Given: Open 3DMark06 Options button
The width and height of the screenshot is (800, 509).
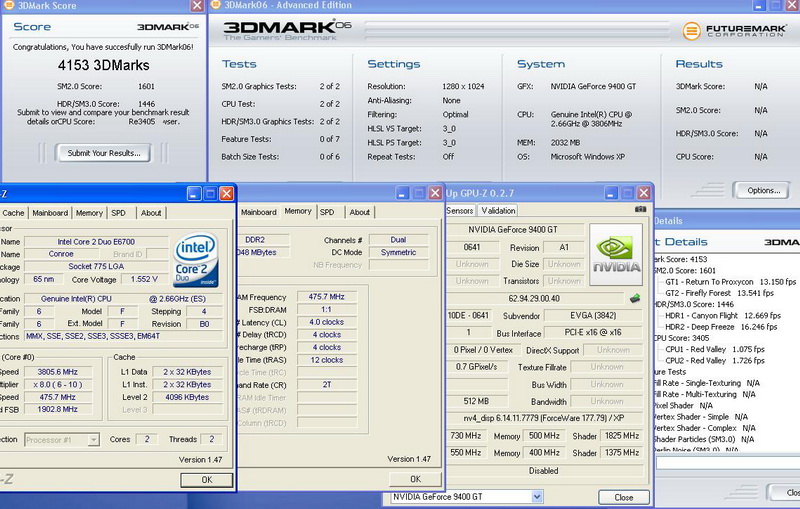Looking at the screenshot, I should (763, 190).
